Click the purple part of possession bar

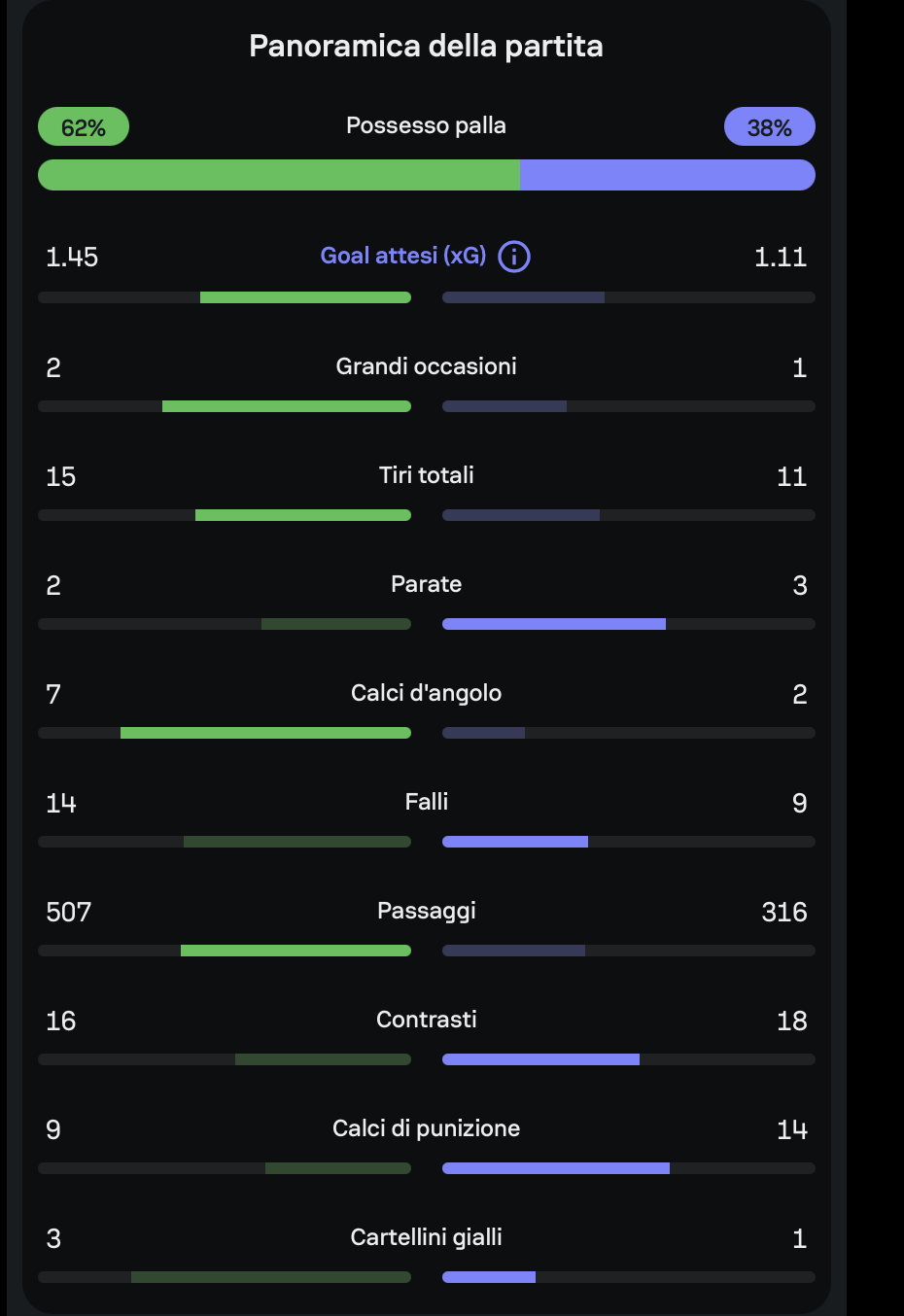pos(668,175)
